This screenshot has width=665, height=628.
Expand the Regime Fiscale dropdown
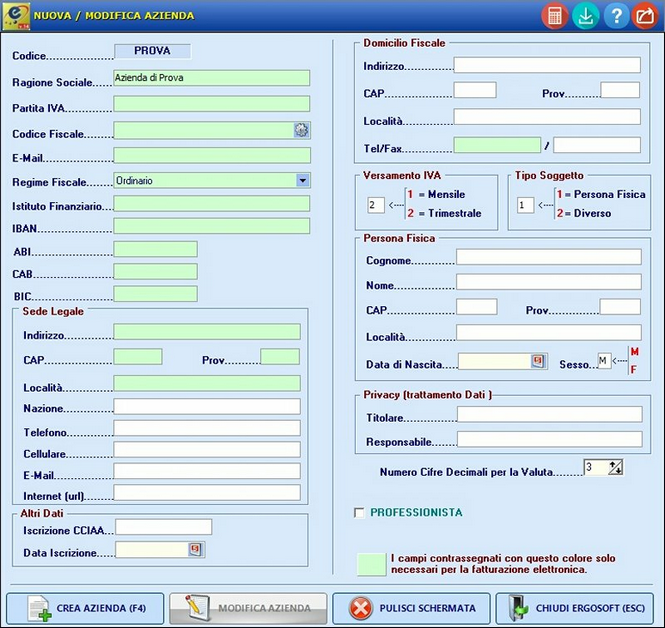click(x=302, y=180)
